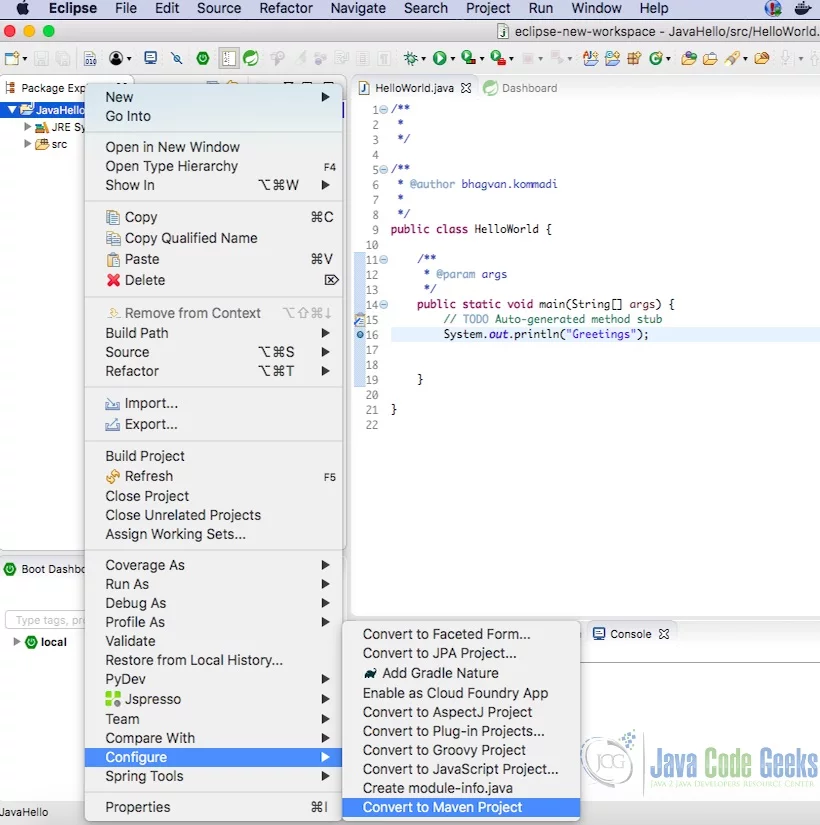Click the New Java Package toolbar icon
The image size is (820, 825).
point(634,58)
